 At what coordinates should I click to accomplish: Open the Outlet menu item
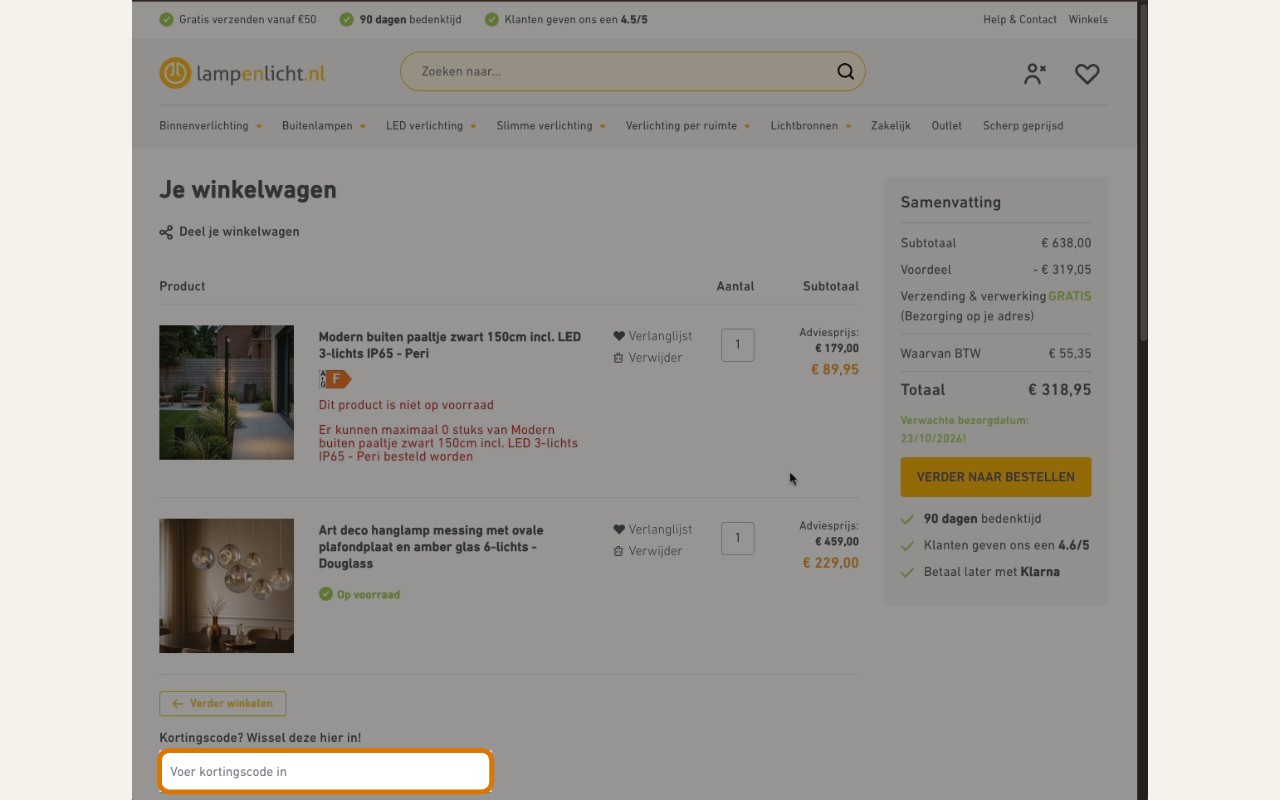click(946, 126)
